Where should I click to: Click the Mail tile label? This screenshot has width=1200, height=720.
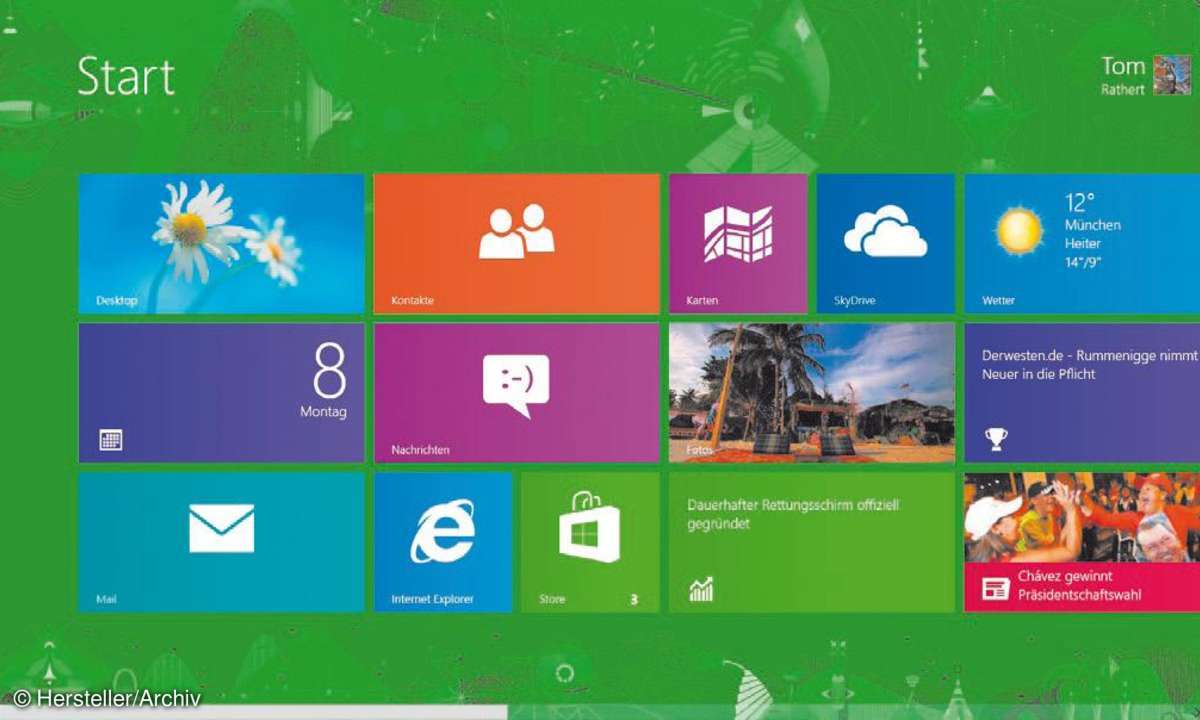(x=106, y=599)
